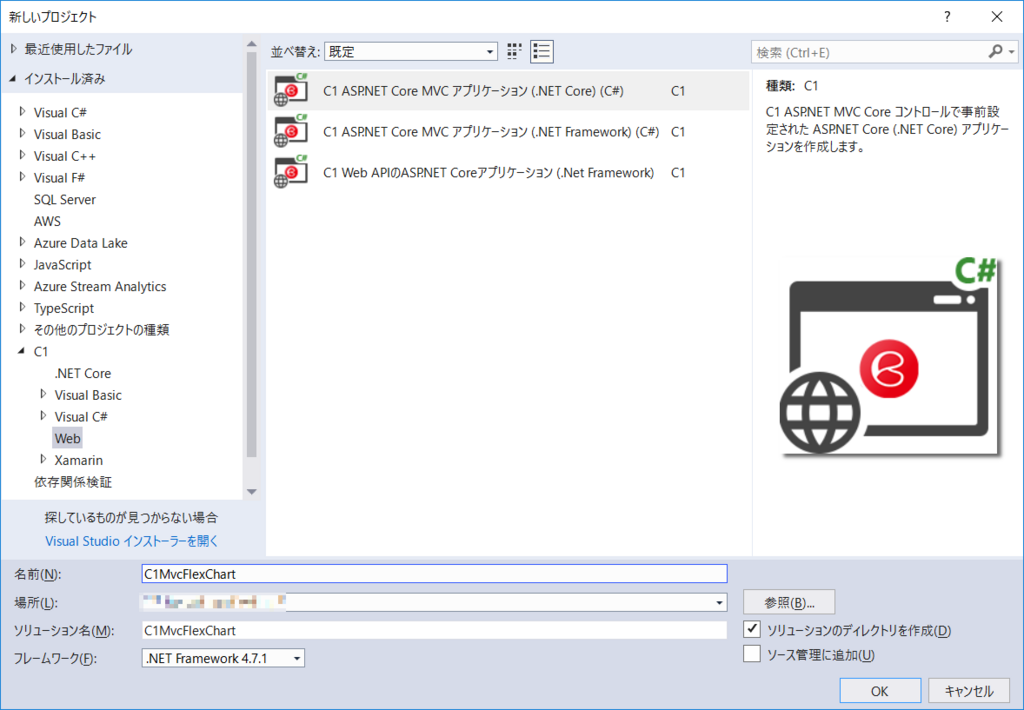Click the C1 ASP.NET Core MVC (.NET Framework) template icon
1024x710 pixels.
291,131
